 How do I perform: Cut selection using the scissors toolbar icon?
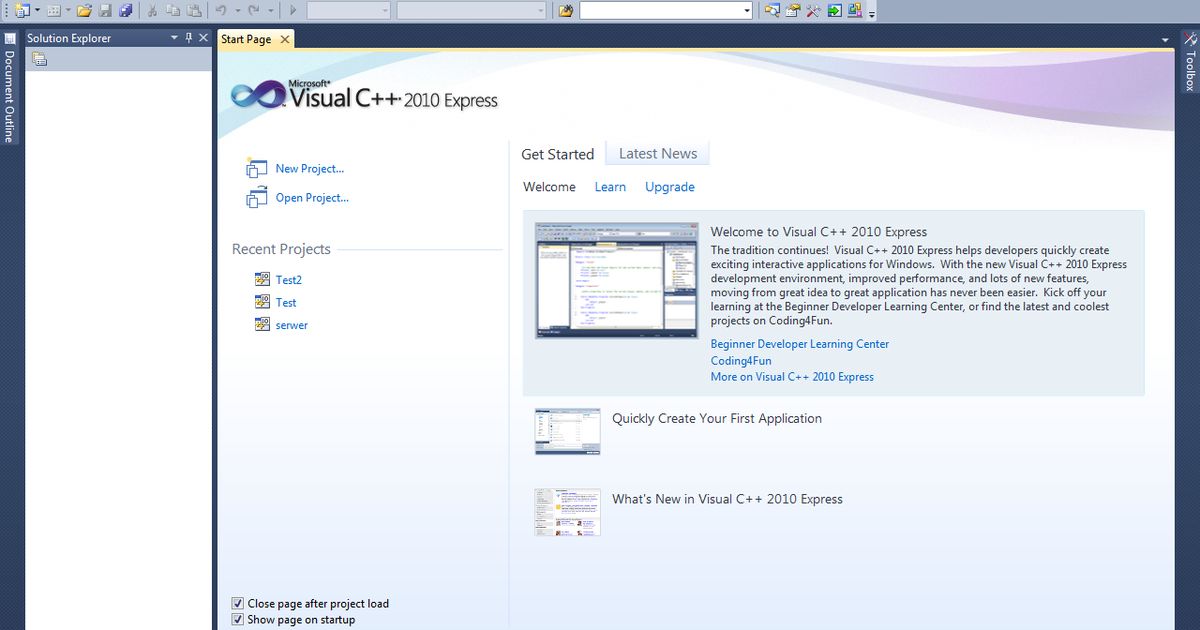pyautogui.click(x=153, y=10)
